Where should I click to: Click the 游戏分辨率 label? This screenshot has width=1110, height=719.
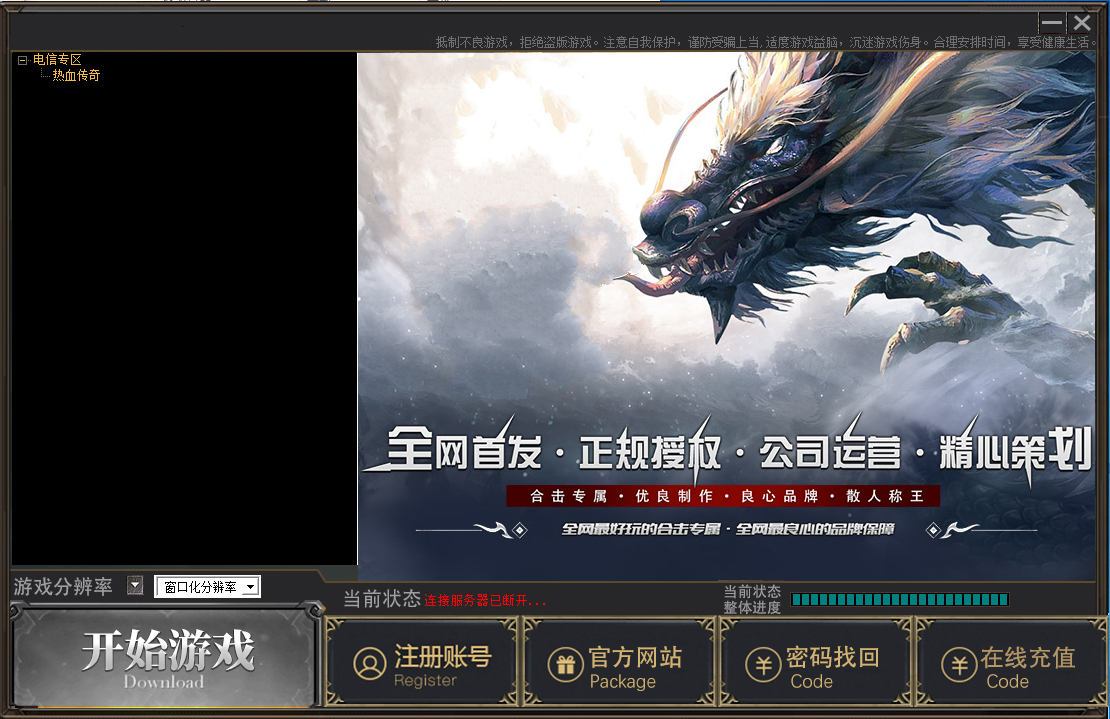pyautogui.click(x=63, y=587)
